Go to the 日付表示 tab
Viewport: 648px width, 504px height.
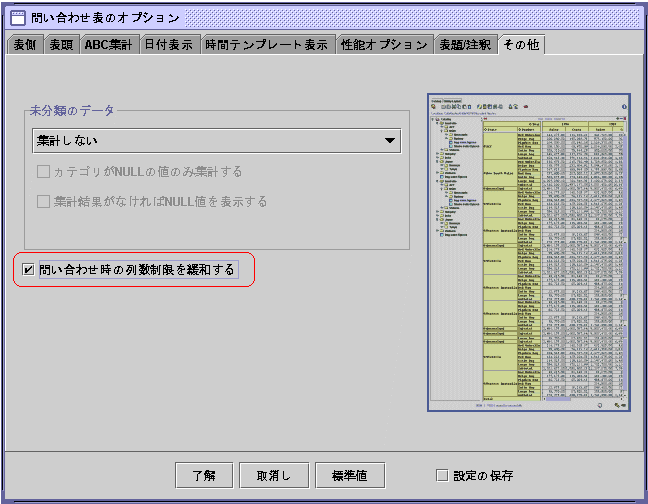tap(168, 45)
